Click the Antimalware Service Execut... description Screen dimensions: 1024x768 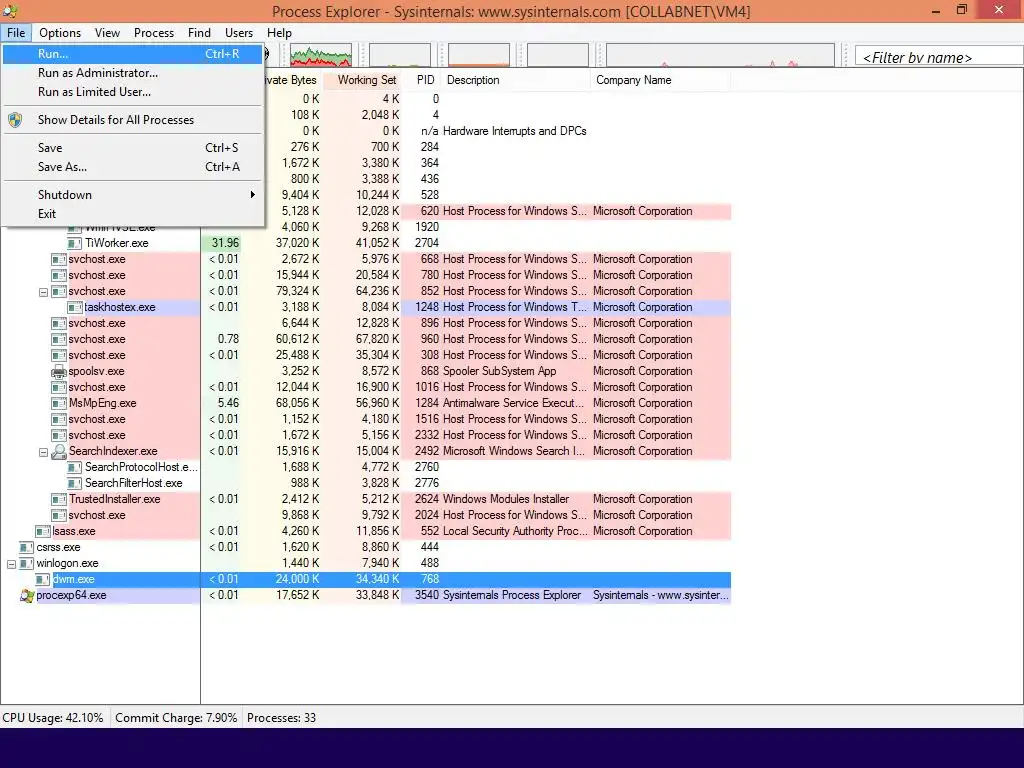(513, 403)
